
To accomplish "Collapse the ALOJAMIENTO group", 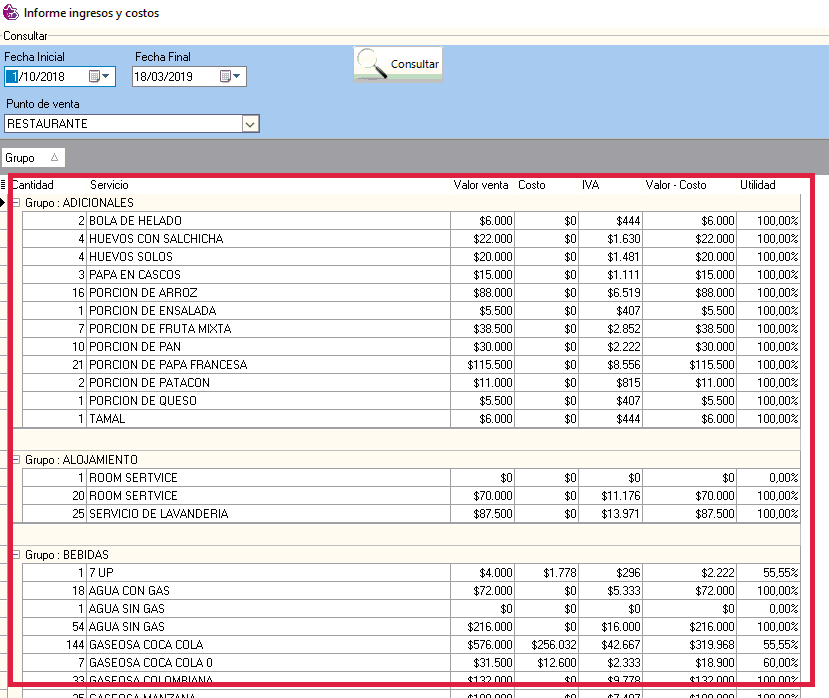I will (x=16, y=459).
